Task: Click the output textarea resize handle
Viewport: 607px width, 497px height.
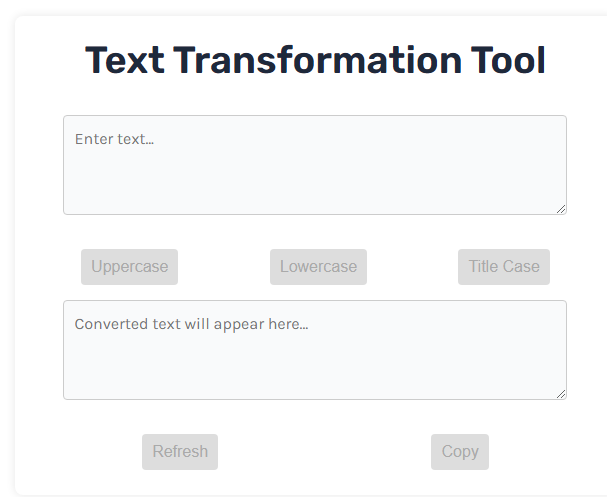Action: (x=561, y=393)
